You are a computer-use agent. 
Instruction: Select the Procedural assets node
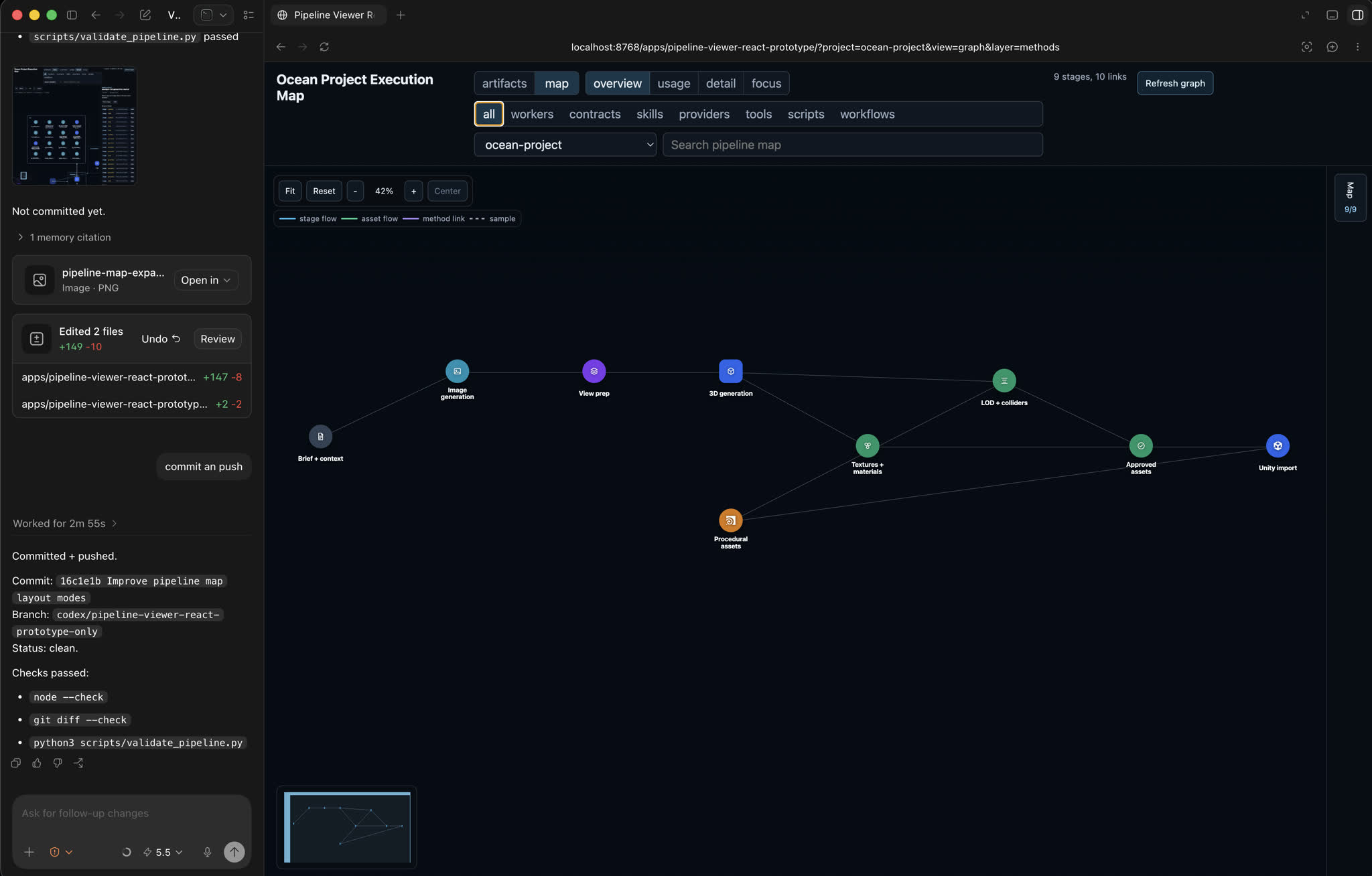pos(730,520)
